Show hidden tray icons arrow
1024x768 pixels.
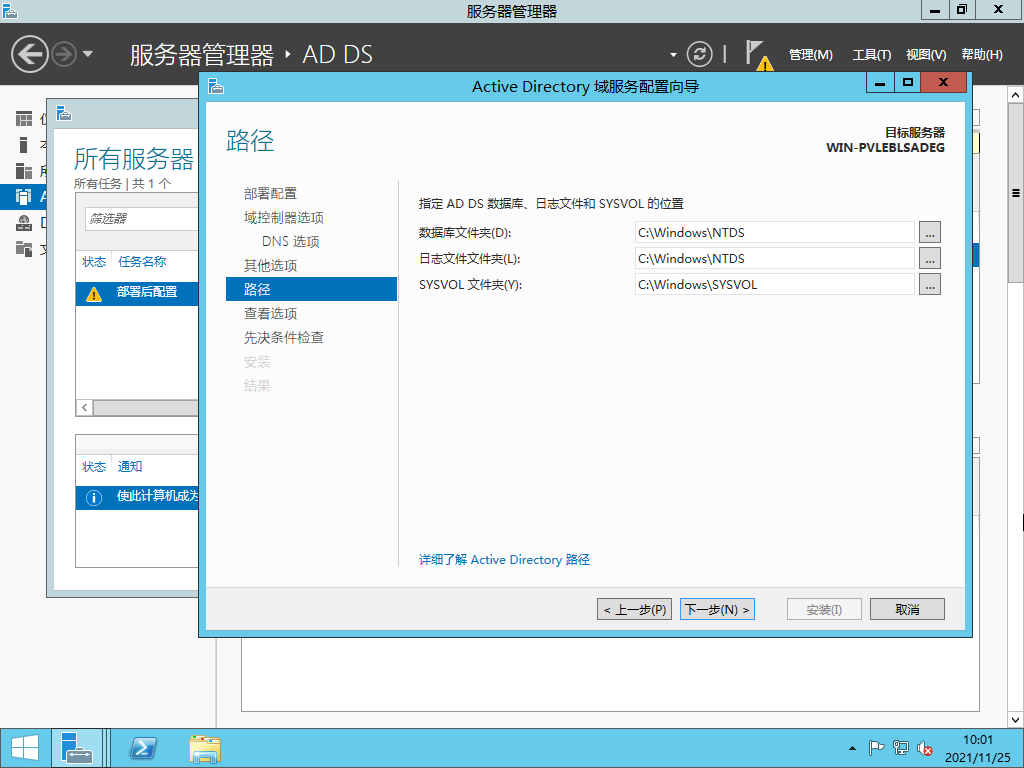pos(852,748)
